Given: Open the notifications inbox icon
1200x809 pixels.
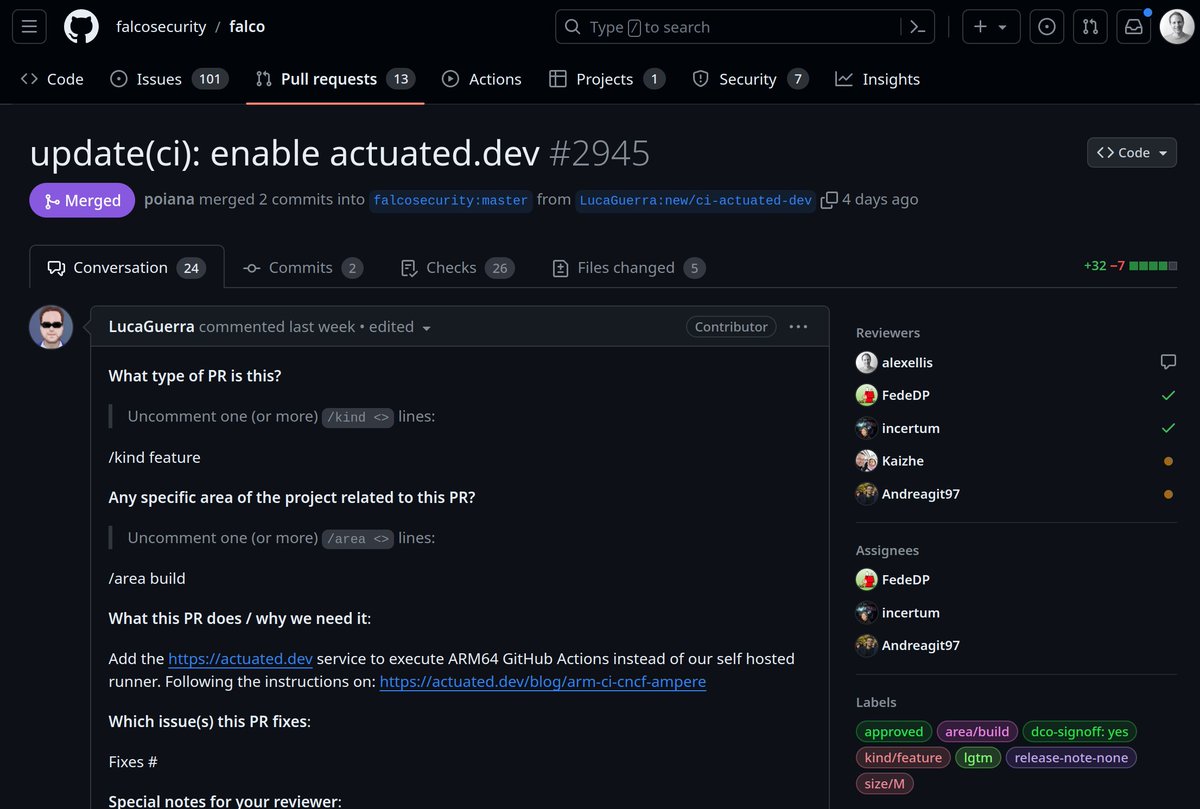Looking at the screenshot, I should 1134,27.
